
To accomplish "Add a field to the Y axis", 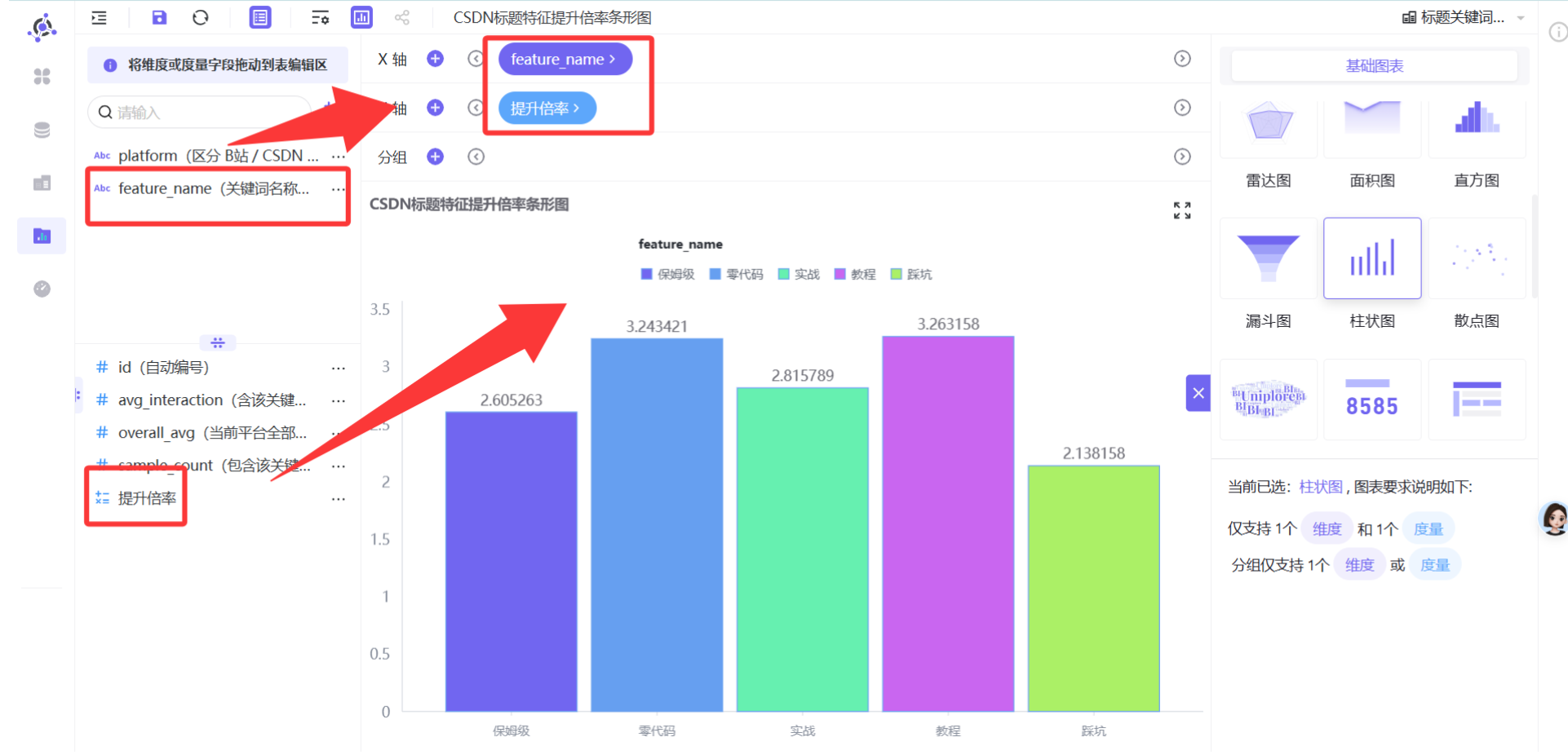I will 436,108.
